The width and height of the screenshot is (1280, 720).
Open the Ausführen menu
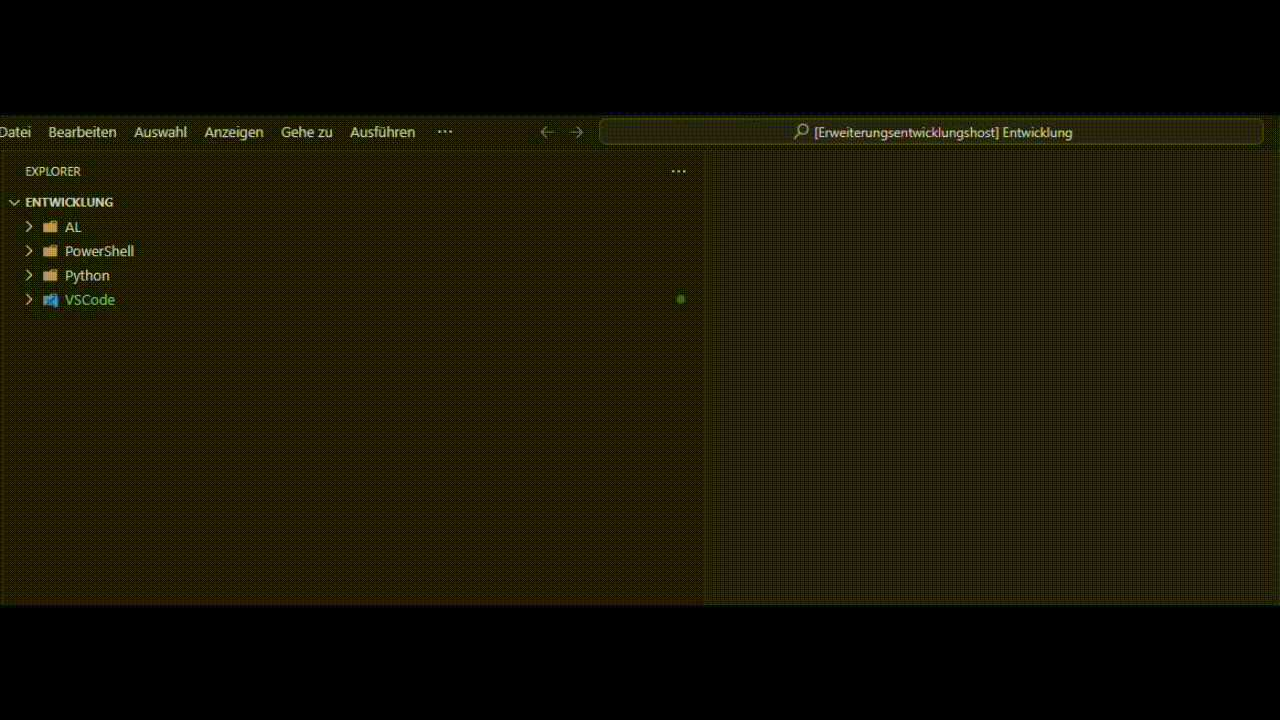pos(382,132)
